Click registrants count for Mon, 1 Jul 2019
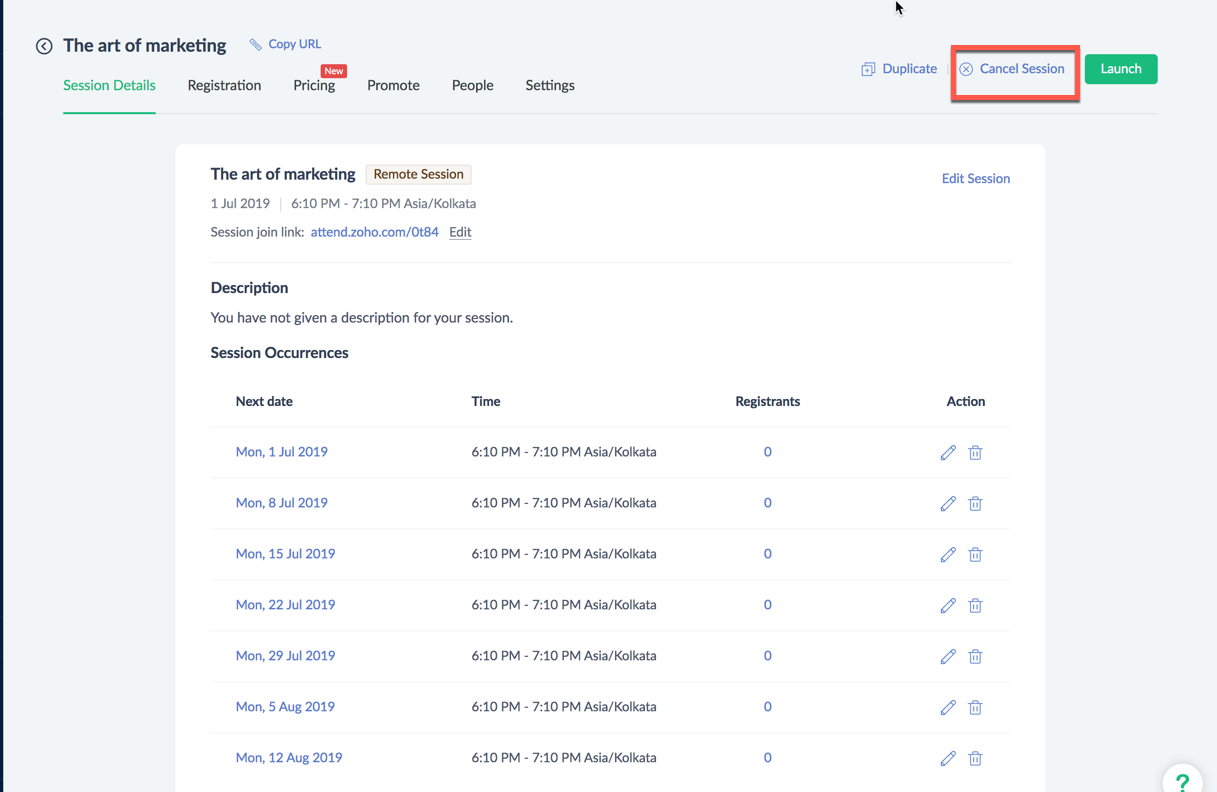The width and height of the screenshot is (1217, 792). point(767,452)
